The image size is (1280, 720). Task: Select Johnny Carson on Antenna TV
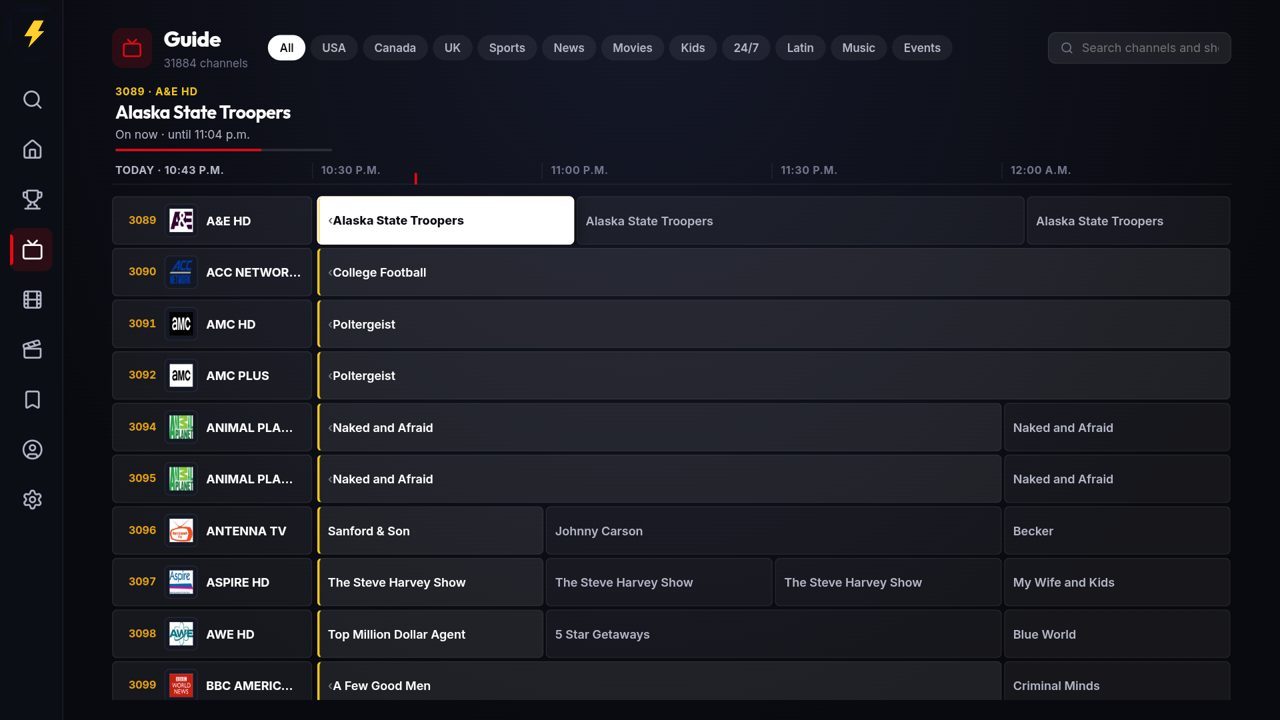click(x=773, y=531)
